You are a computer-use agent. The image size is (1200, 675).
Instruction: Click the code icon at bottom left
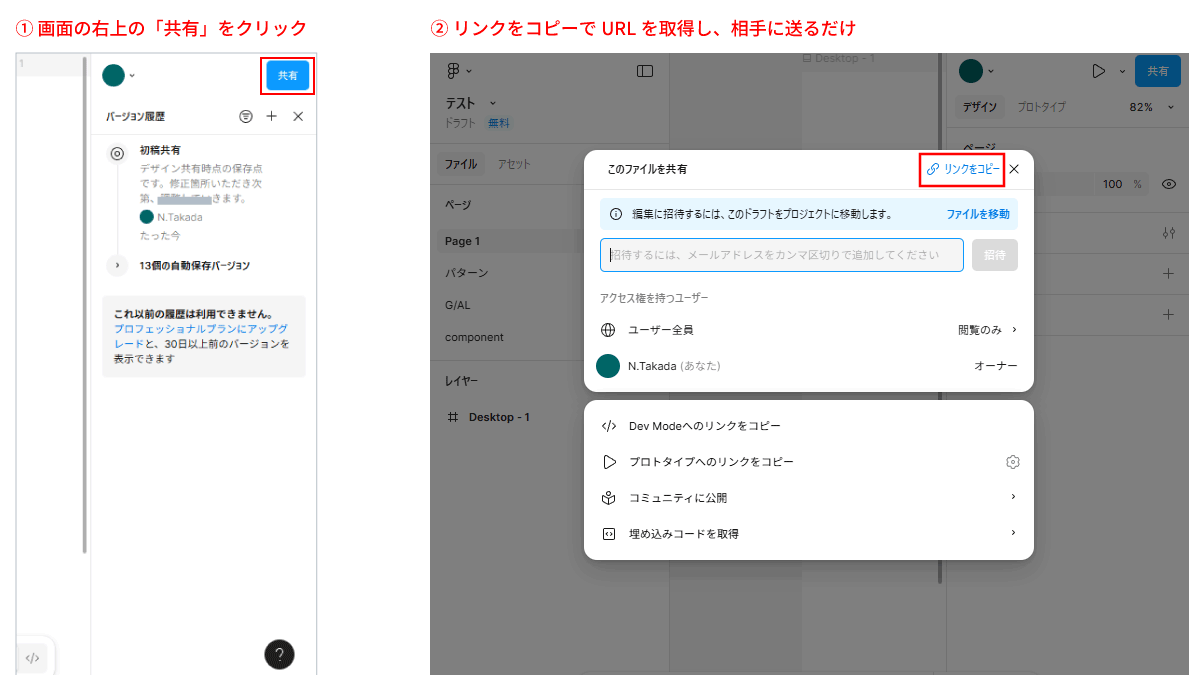[32, 657]
